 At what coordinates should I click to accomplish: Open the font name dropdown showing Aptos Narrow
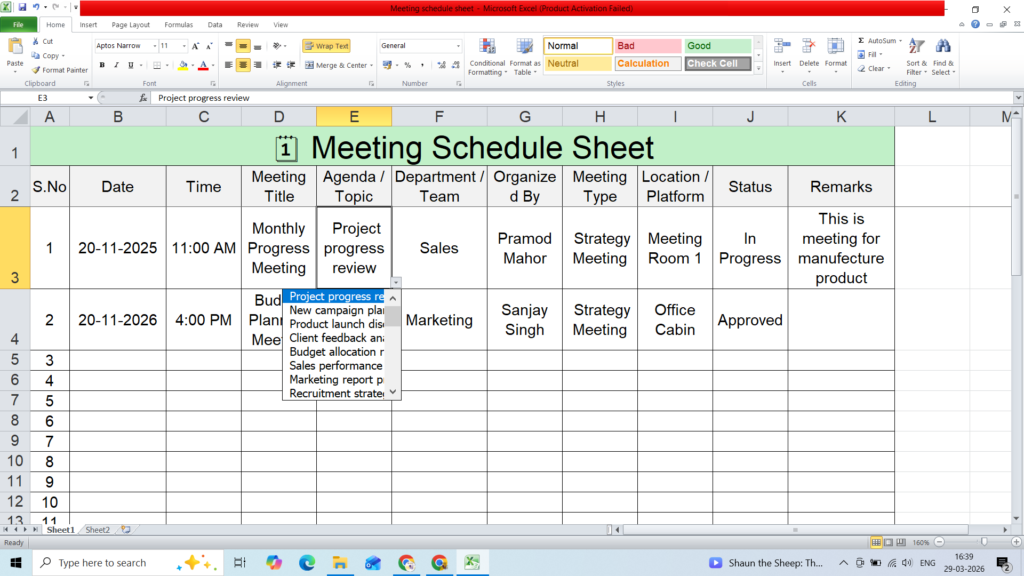[155, 46]
